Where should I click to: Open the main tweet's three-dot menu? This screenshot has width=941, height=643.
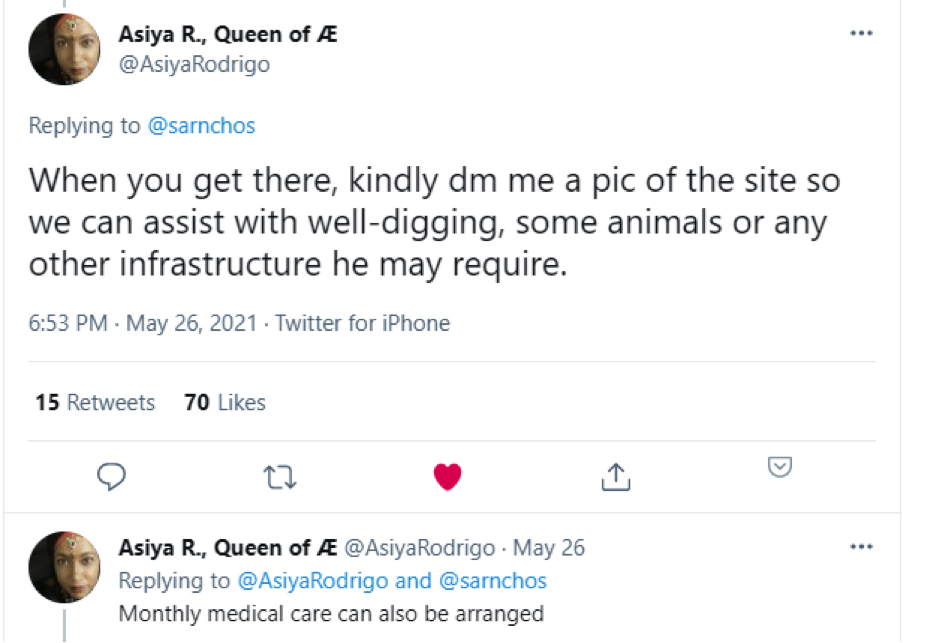(x=860, y=33)
